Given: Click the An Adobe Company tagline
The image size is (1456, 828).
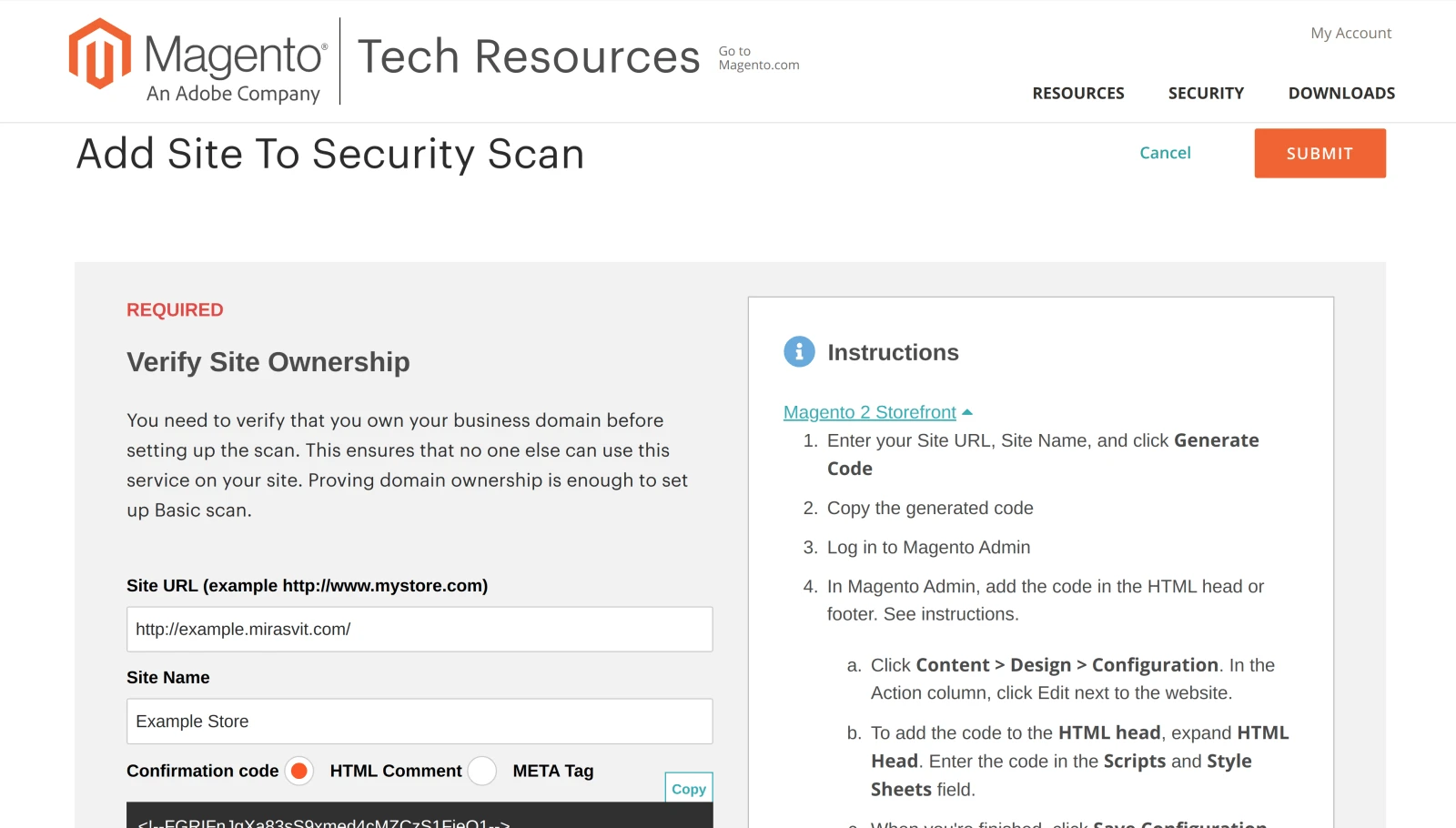Looking at the screenshot, I should (x=233, y=94).
